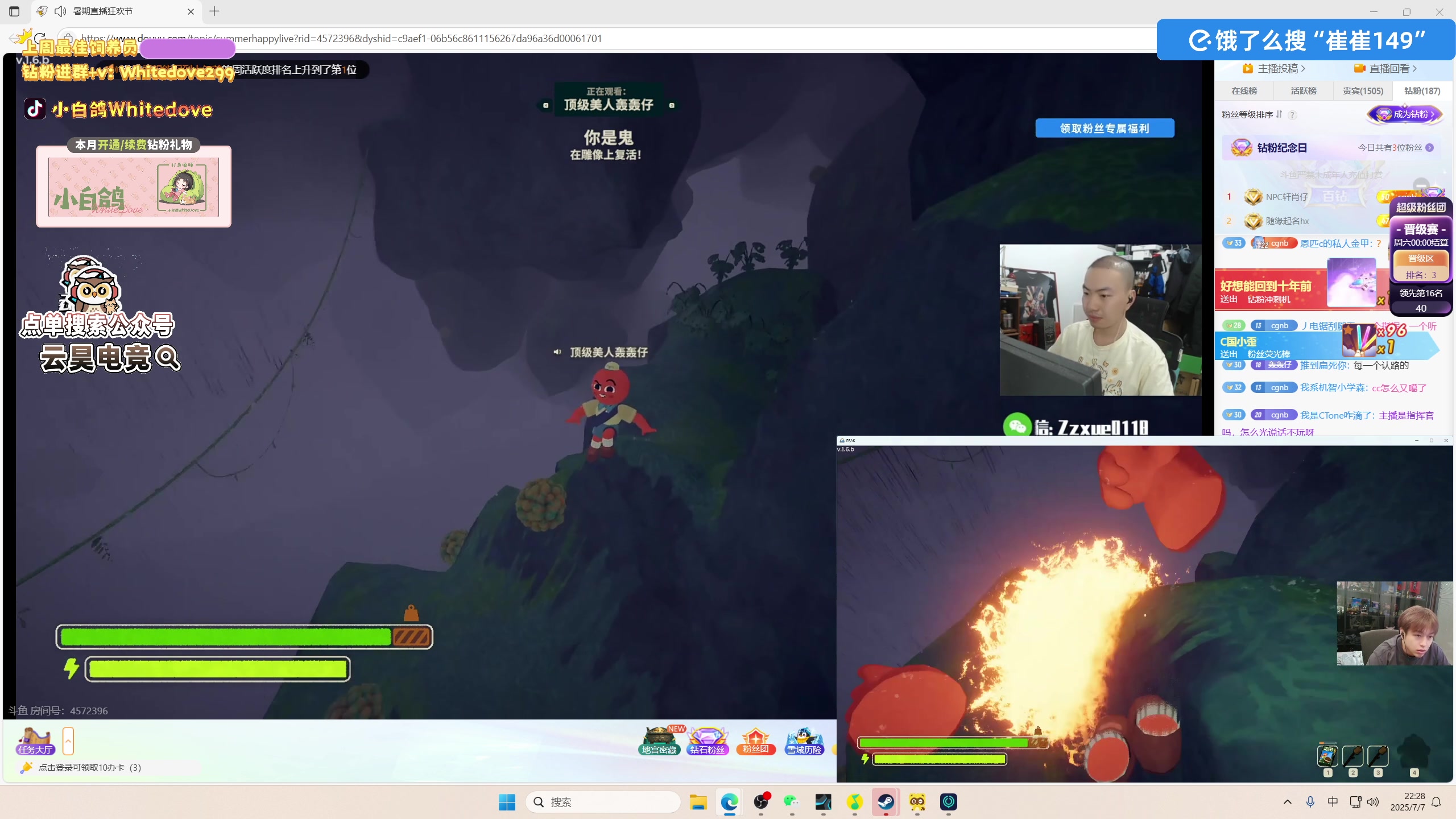Open the 钻石粉丝 diamond fans icon
The width and height of the screenshot is (1456, 819).
coord(708,741)
